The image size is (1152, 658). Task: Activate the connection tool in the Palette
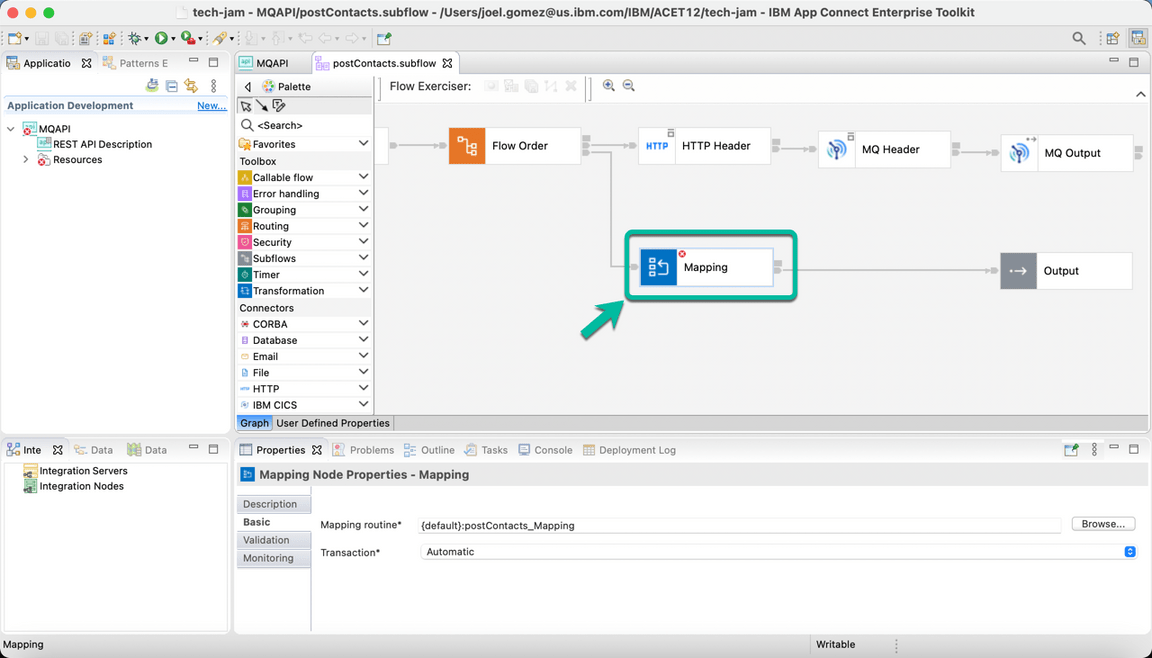click(264, 106)
